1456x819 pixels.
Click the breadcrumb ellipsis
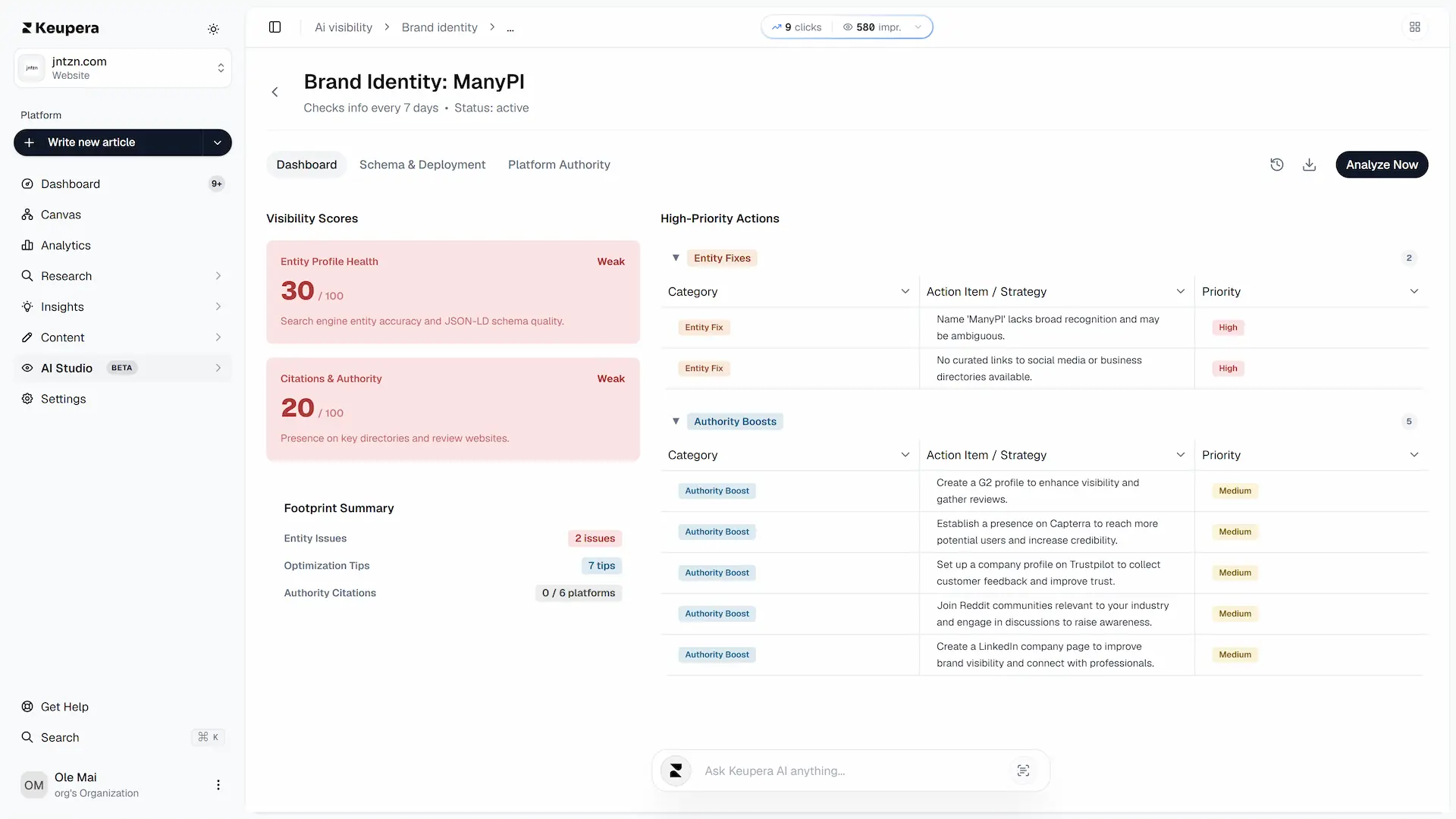click(510, 27)
